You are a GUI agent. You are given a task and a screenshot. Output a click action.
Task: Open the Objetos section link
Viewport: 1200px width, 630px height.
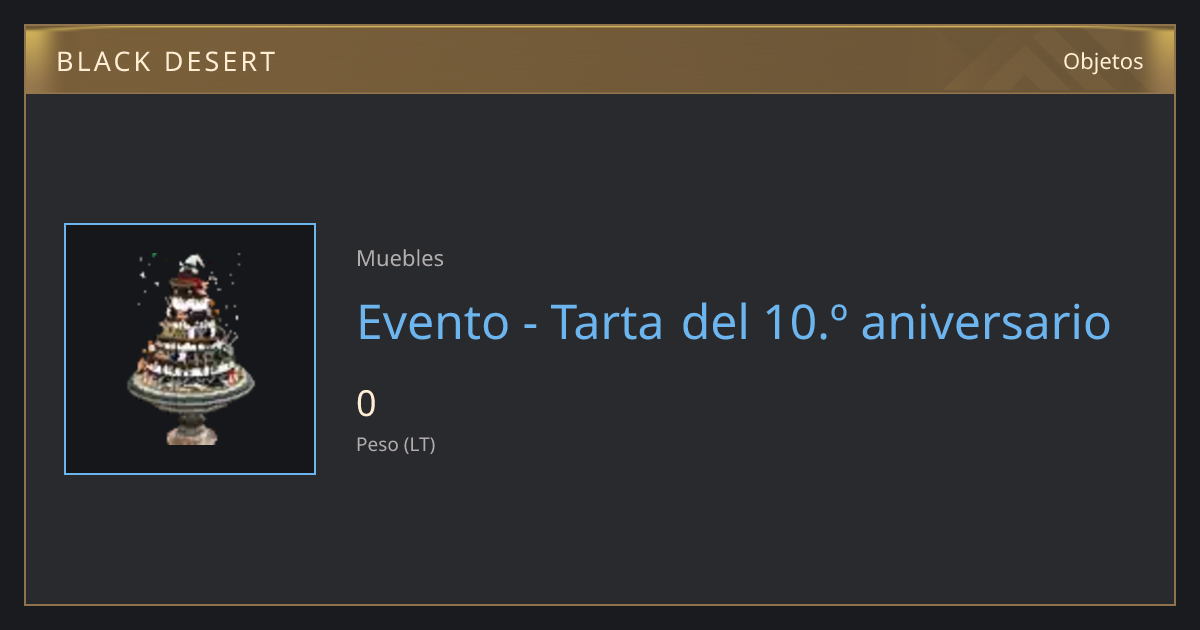click(1103, 61)
